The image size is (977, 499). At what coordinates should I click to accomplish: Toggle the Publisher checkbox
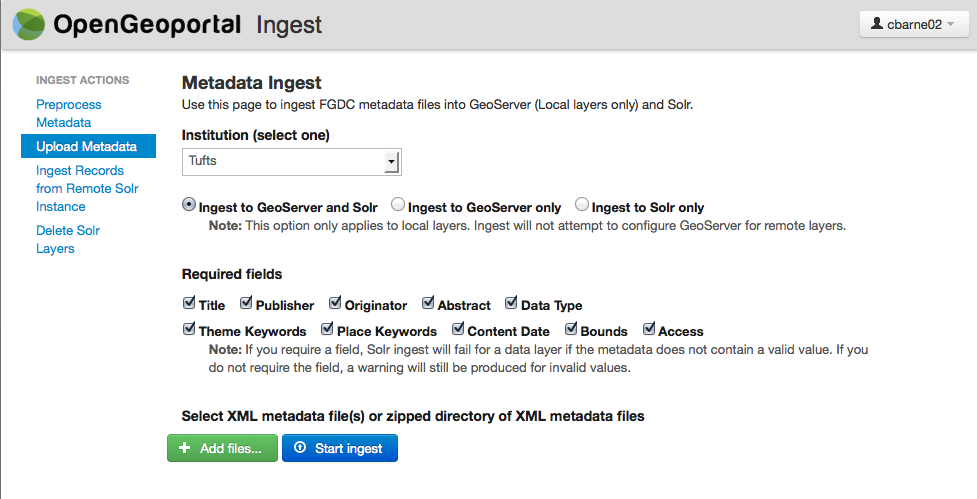tap(246, 303)
